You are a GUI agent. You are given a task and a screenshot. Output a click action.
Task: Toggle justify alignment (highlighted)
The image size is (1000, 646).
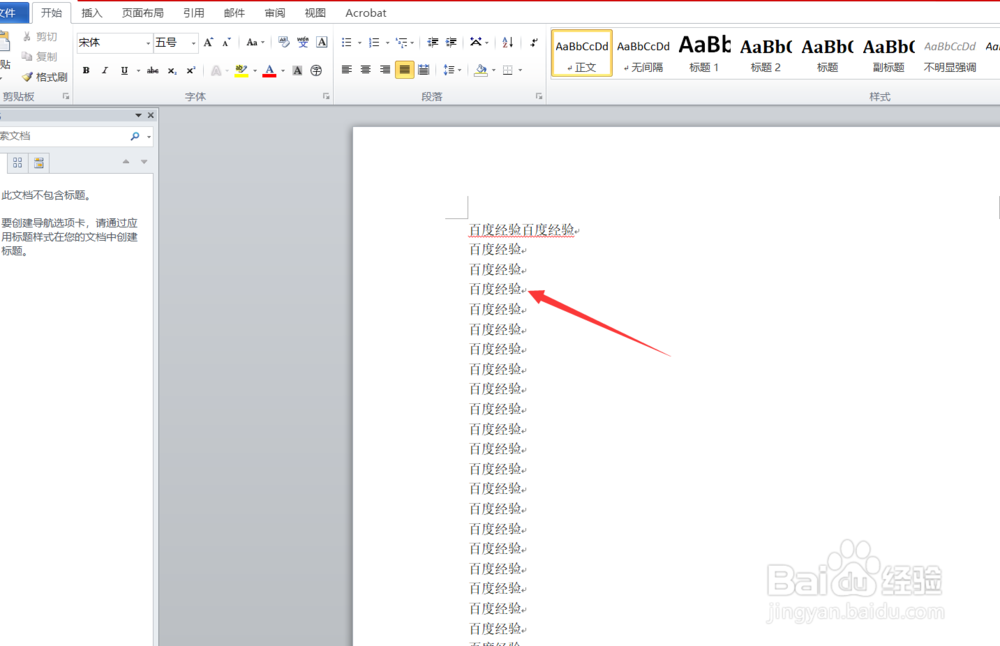(404, 70)
